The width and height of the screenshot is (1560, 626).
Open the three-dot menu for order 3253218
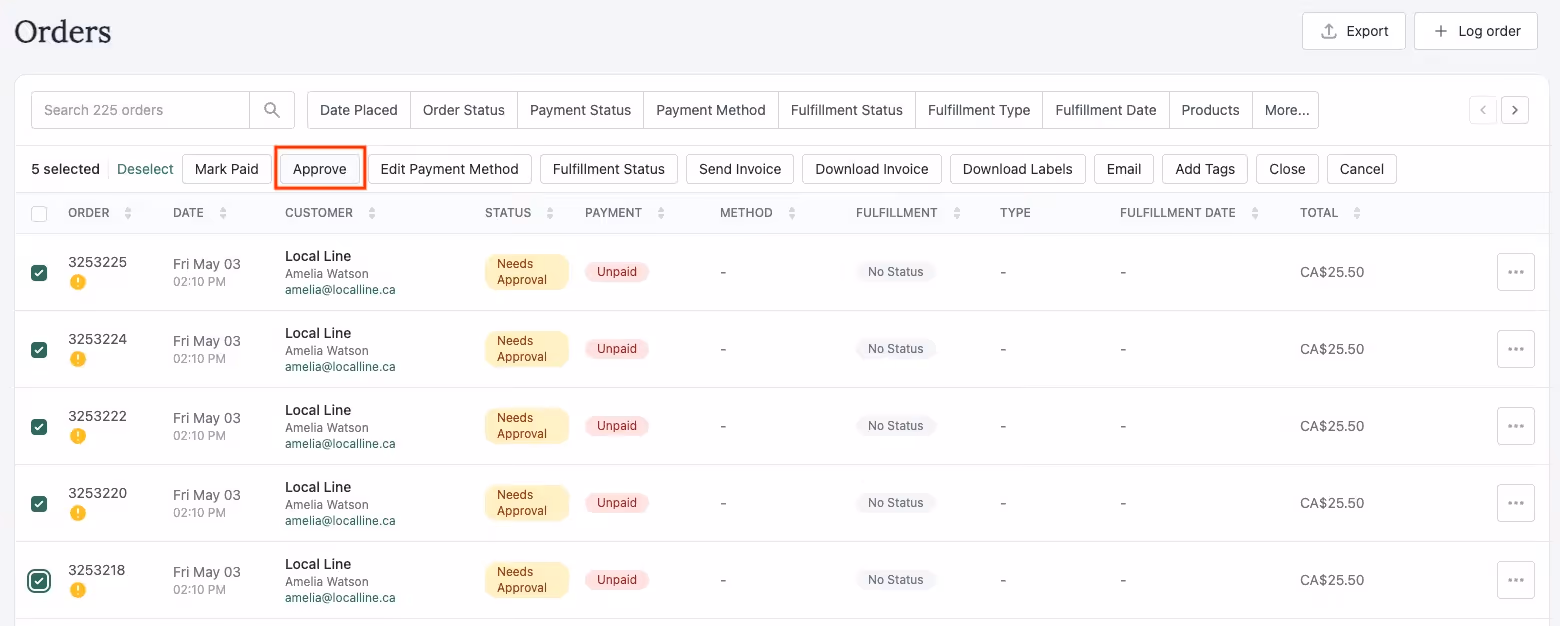[x=1516, y=580]
